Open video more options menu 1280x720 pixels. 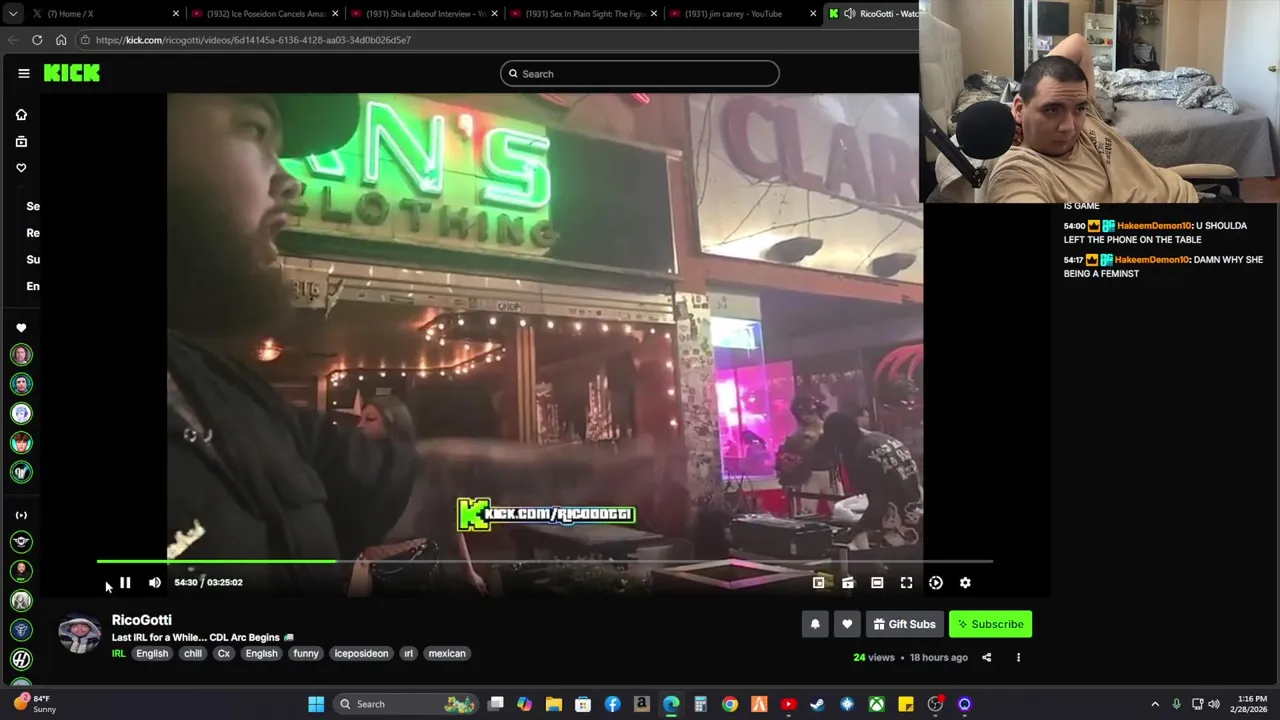pos(1018,657)
